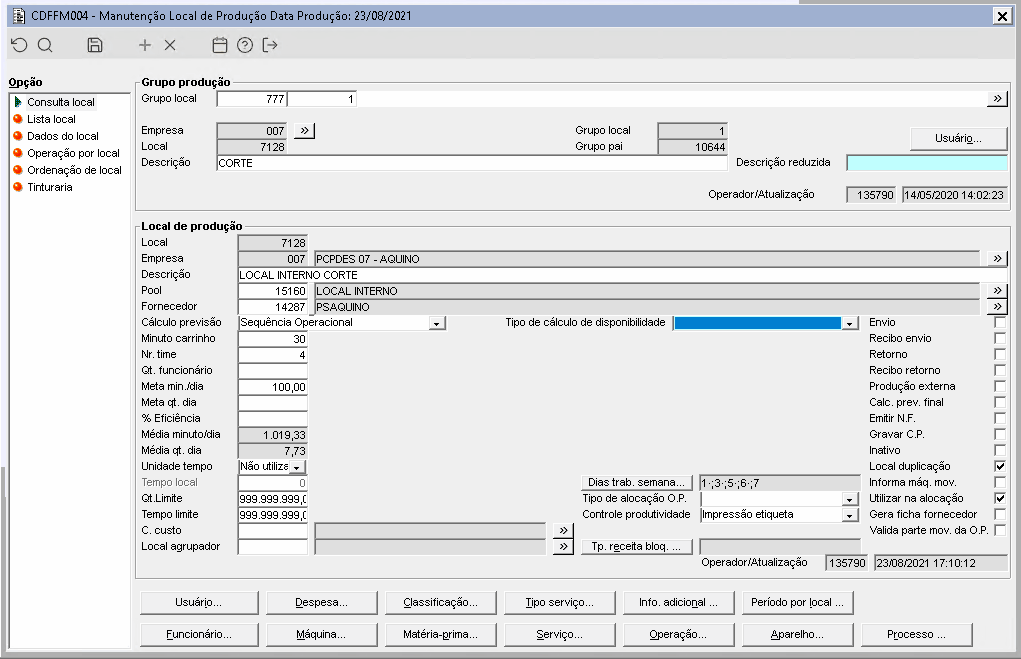Viewport: 1021px width, 659px height.
Task: Open Despesa... dialog
Action: point(322,602)
